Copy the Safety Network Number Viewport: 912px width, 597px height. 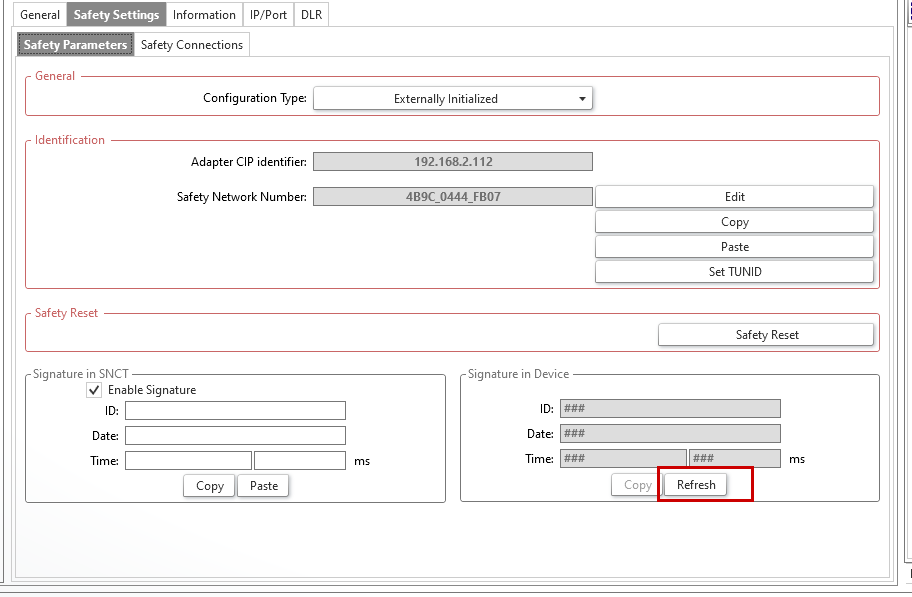(x=734, y=222)
